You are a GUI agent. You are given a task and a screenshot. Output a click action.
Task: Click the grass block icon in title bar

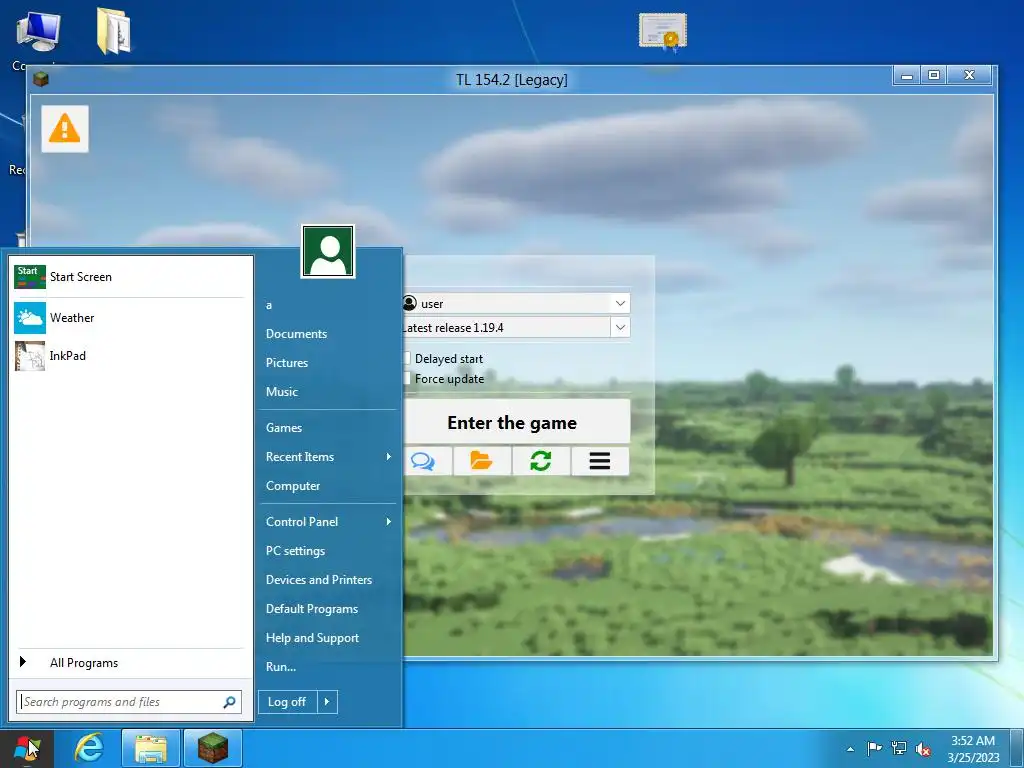pos(40,79)
